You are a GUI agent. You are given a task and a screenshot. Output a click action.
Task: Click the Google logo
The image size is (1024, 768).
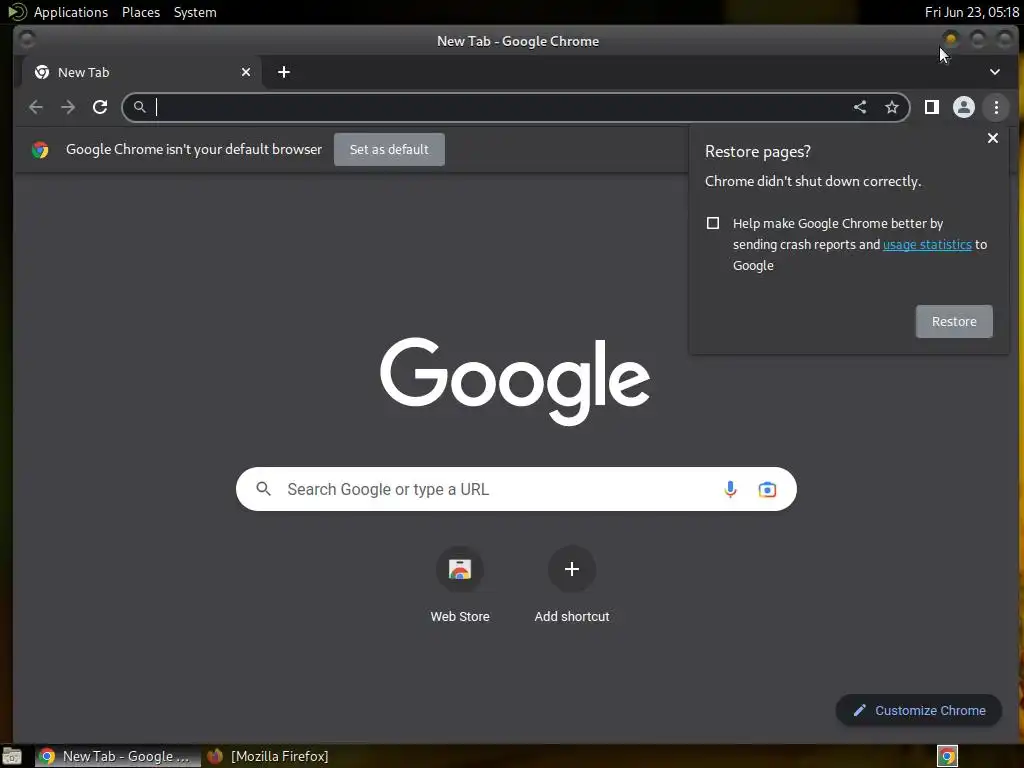[x=515, y=381]
